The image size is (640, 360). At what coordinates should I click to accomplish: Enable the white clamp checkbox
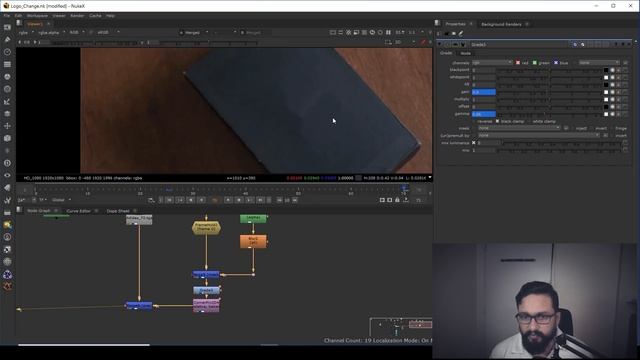(529, 121)
